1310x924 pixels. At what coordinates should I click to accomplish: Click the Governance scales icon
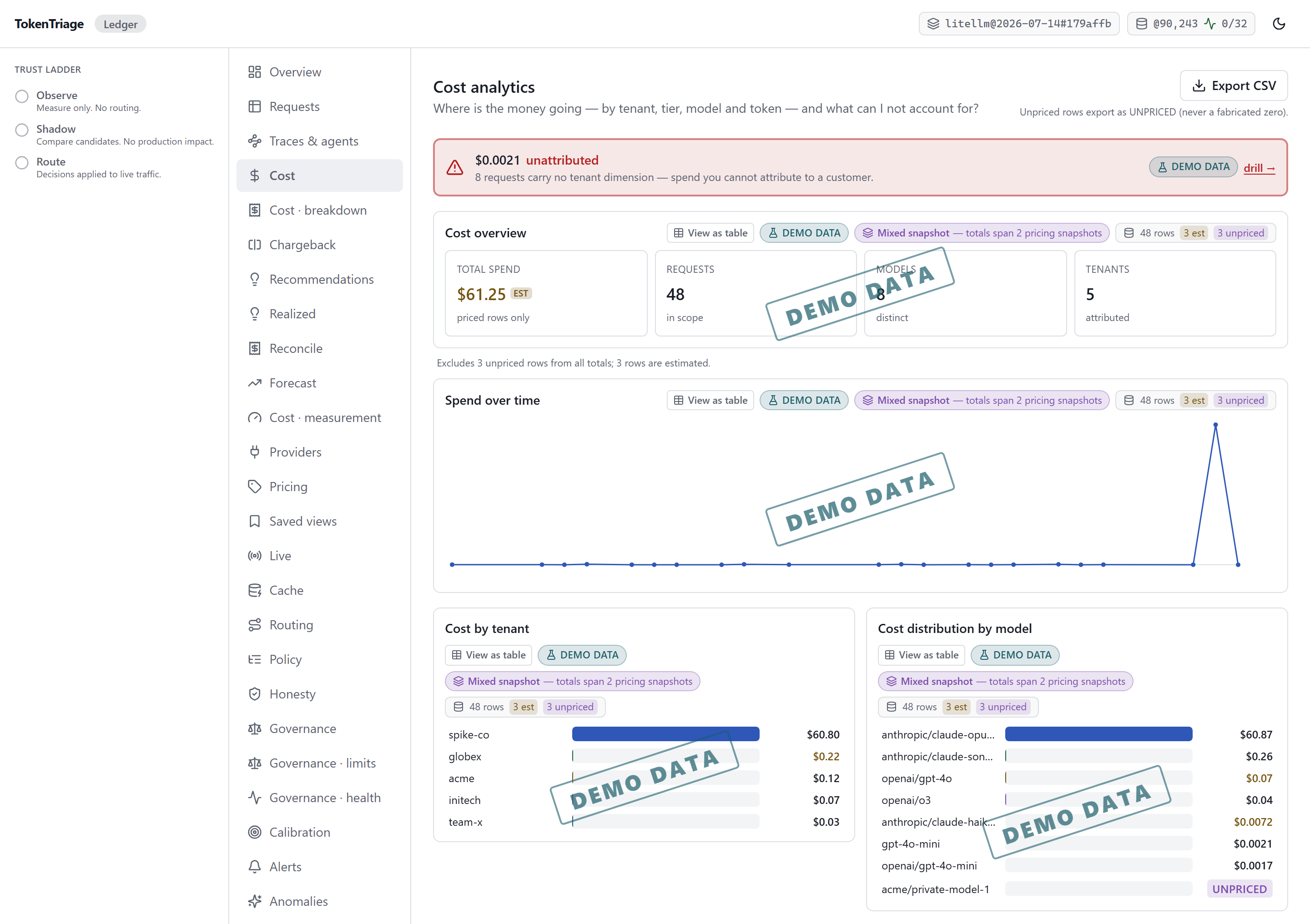(x=254, y=728)
